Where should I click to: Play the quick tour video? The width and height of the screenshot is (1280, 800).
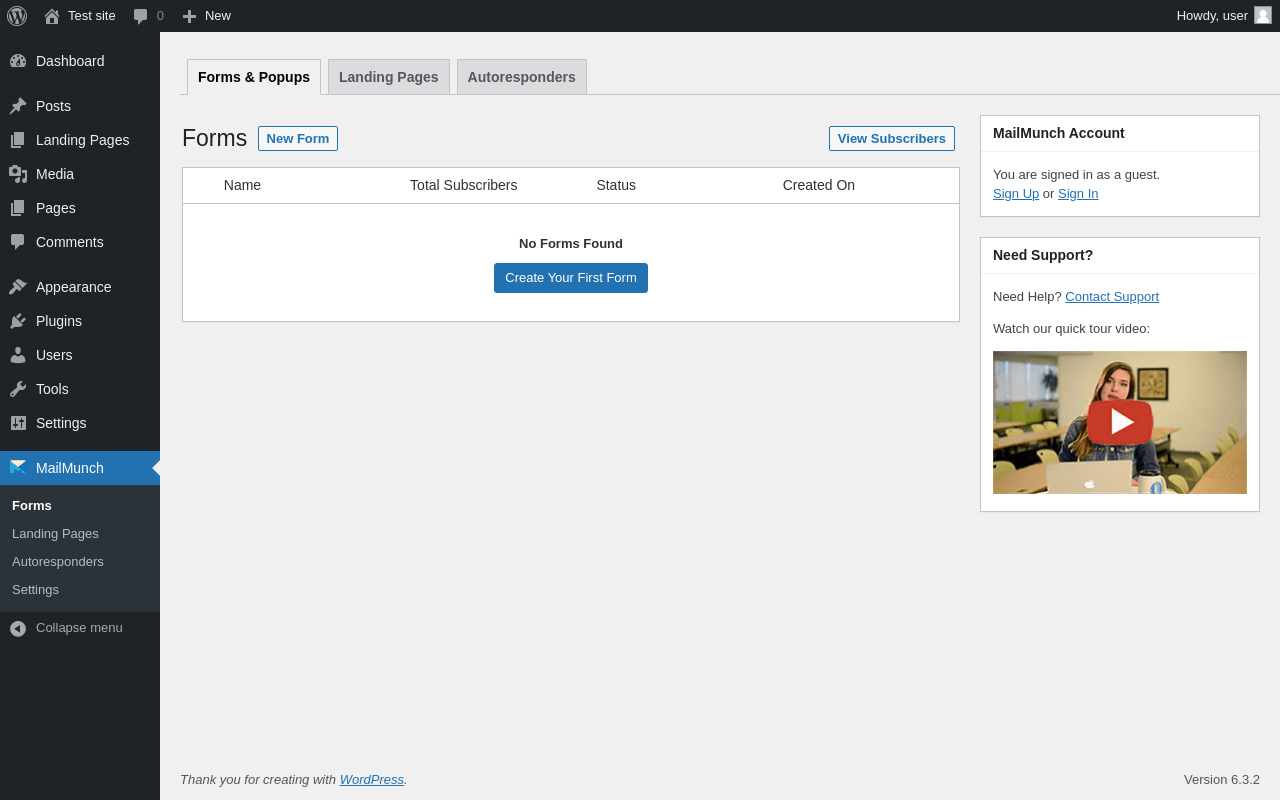click(x=1120, y=422)
